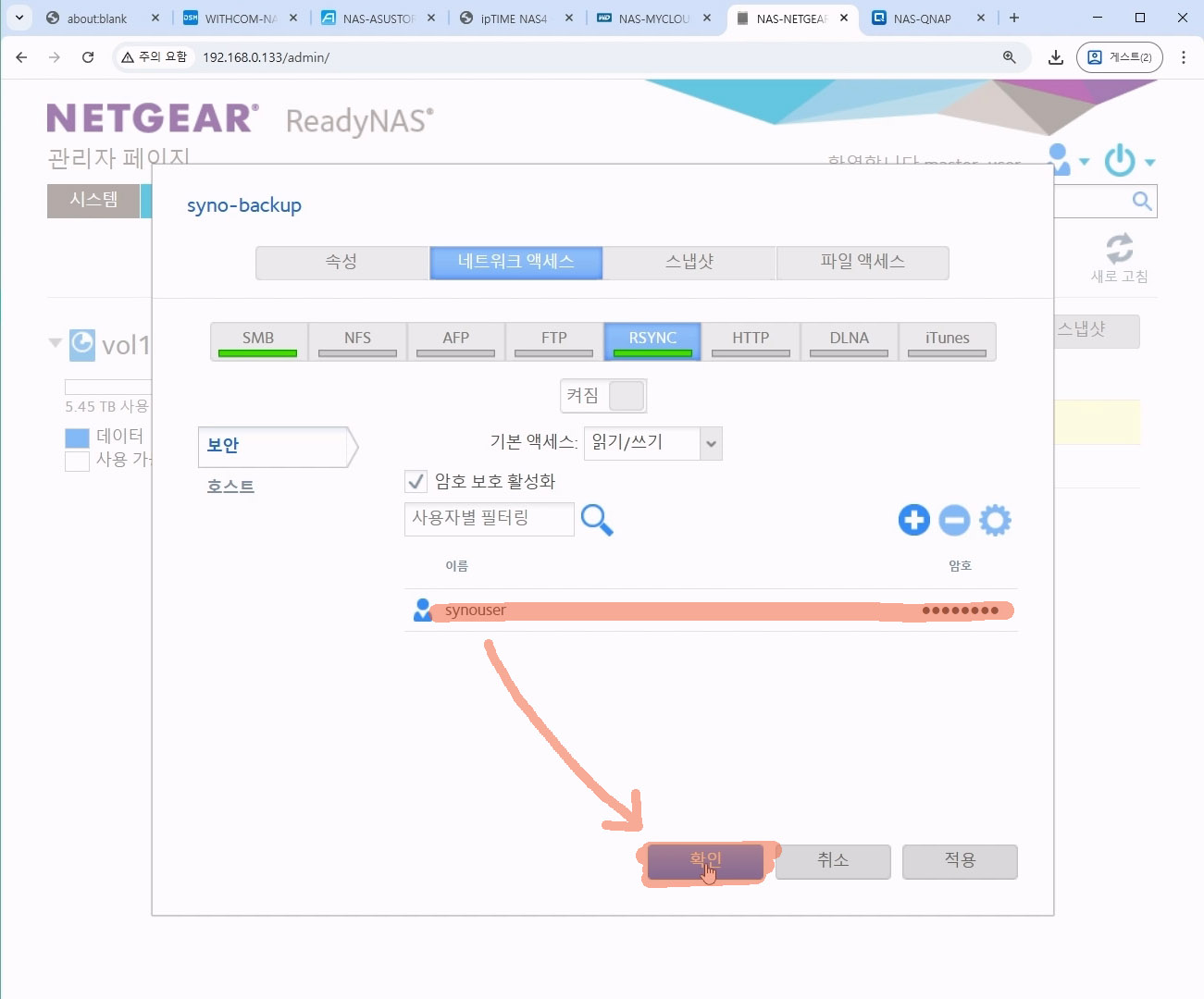Click the blue plus add-user icon
Screen dimensions: 1204x999
point(913,520)
